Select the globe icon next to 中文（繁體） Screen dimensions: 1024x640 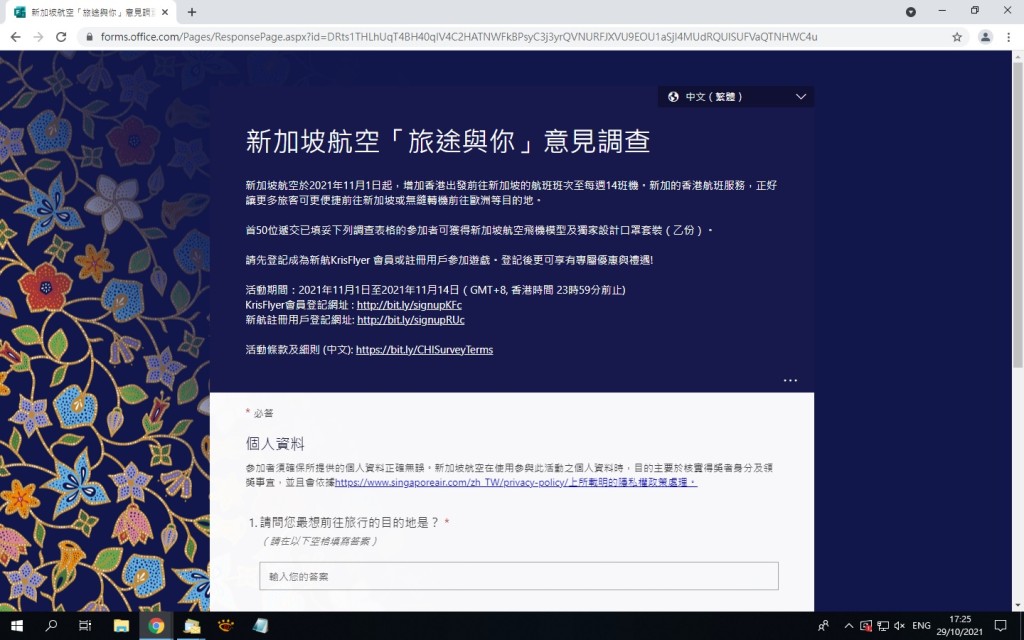(x=671, y=96)
